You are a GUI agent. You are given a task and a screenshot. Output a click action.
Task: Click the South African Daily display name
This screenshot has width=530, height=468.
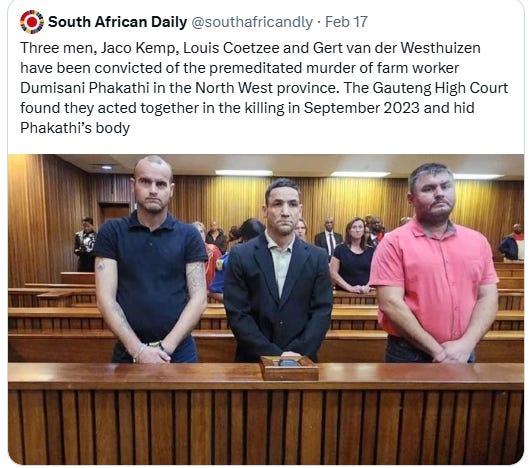(117, 22)
